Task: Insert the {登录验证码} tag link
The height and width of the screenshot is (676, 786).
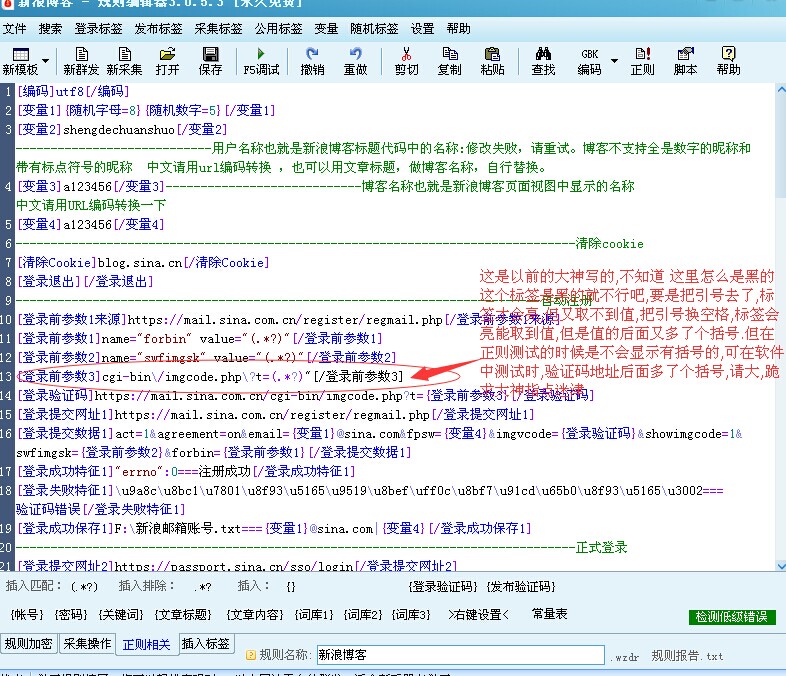Action: [443, 585]
